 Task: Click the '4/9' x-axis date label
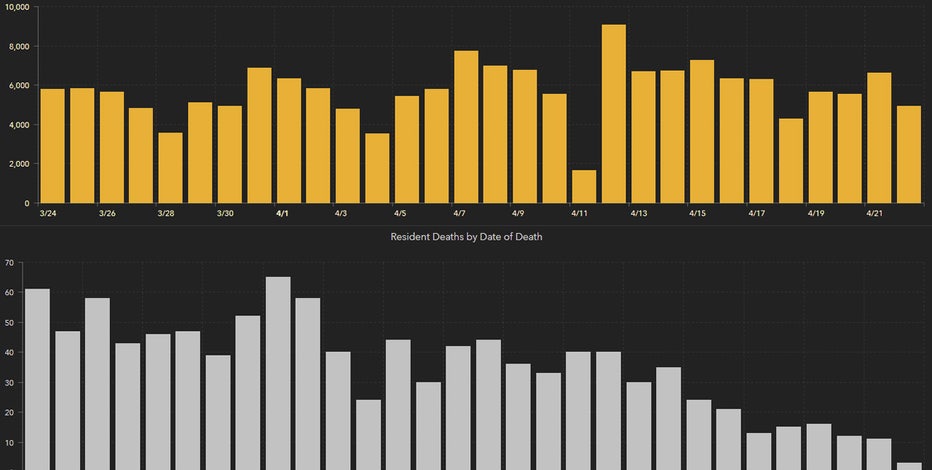518,213
